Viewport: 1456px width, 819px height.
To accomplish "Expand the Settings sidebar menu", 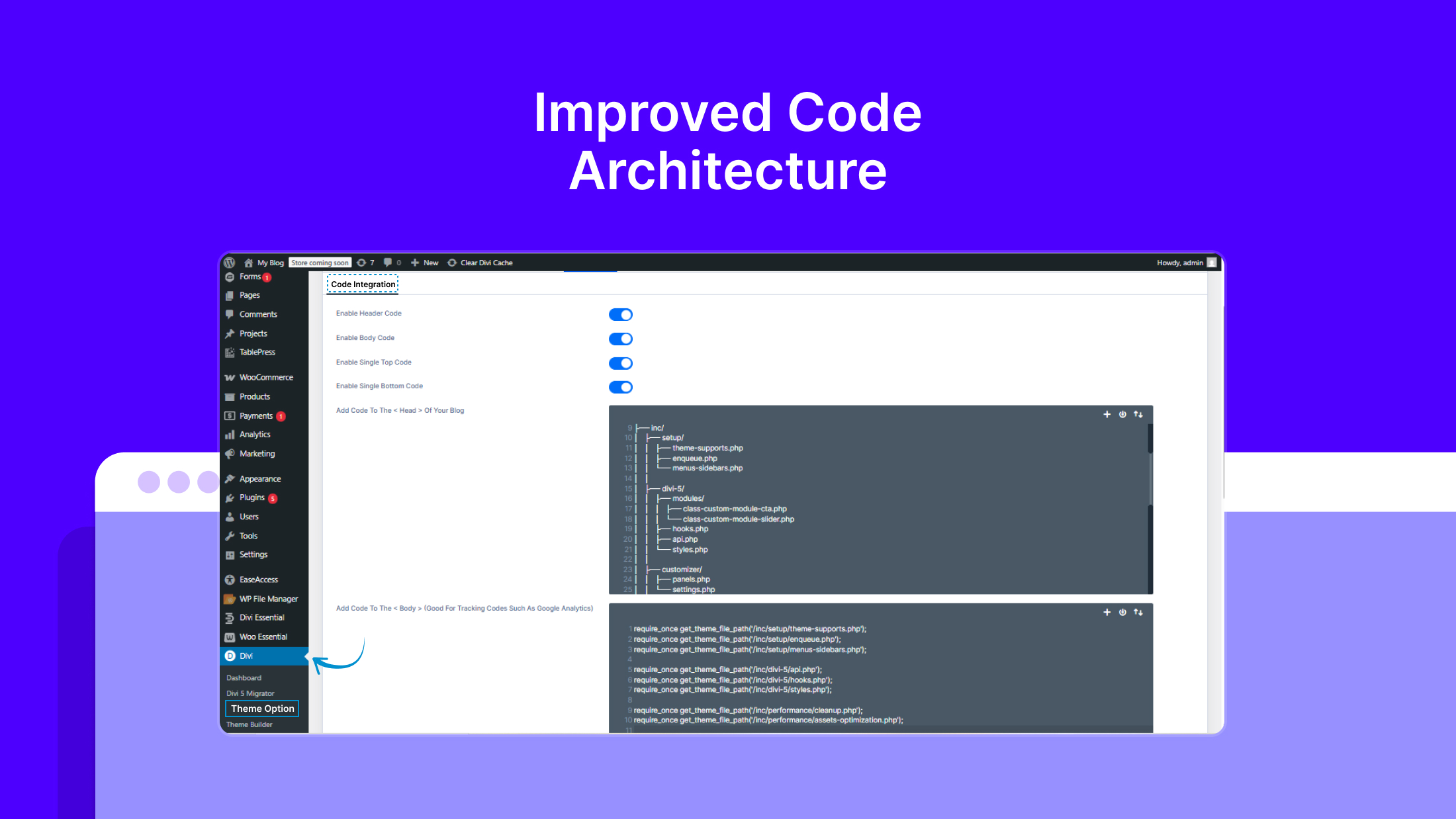I will 253,554.
